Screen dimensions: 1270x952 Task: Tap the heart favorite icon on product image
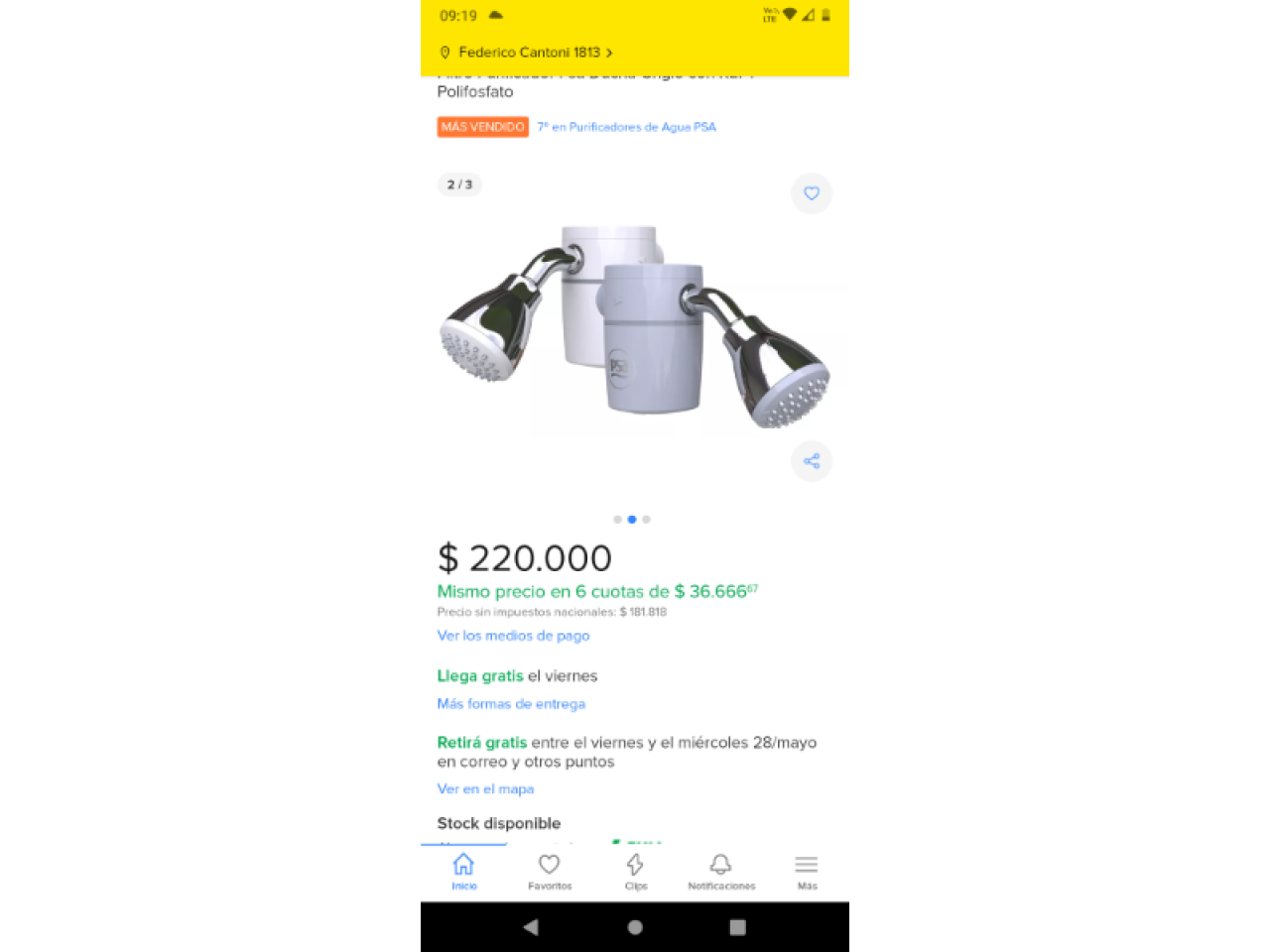[812, 193]
